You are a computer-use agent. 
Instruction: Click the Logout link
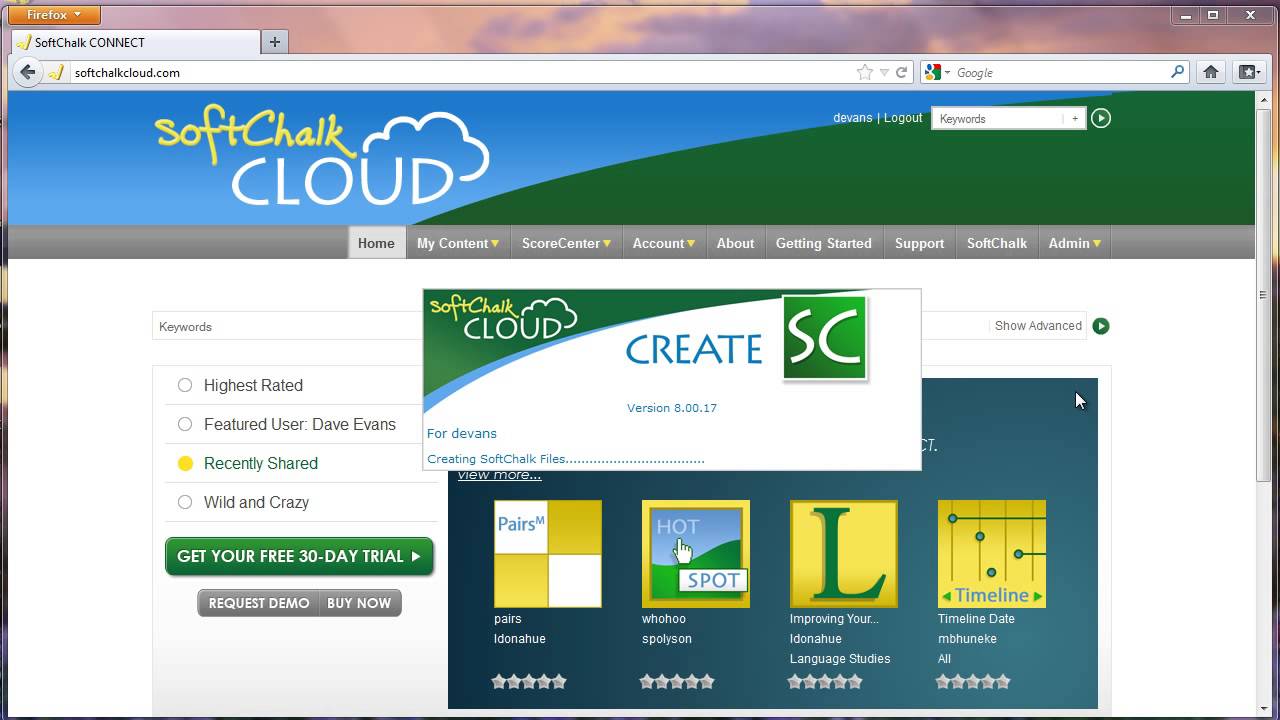903,118
